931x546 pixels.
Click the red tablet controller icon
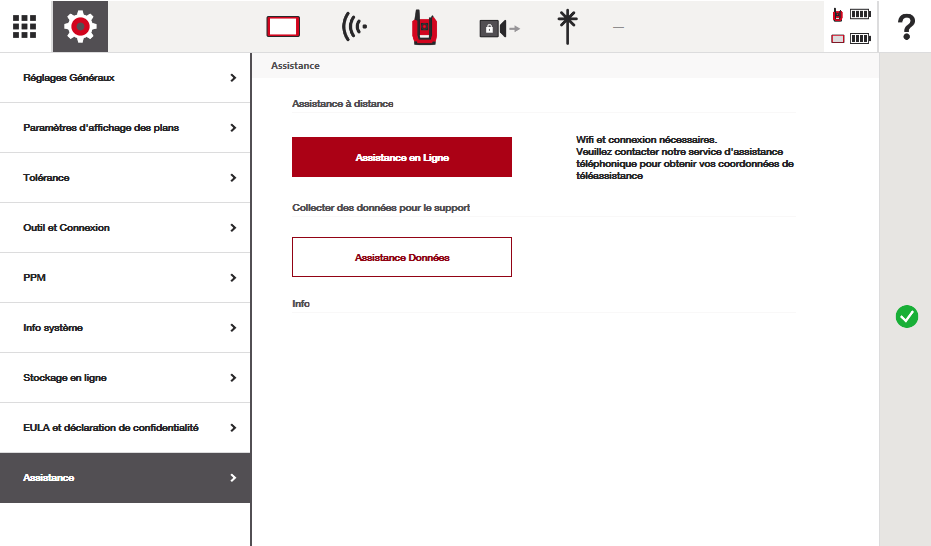[283, 27]
